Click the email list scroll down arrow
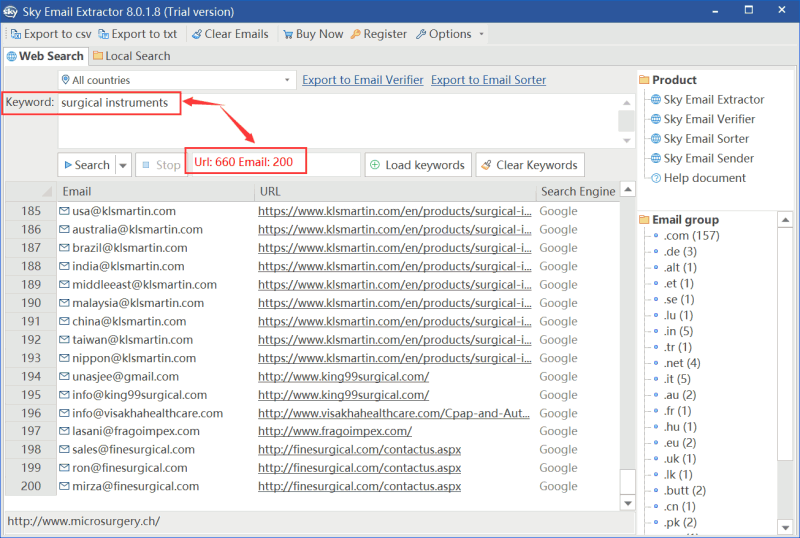Screen dimensions: 800x538 point(628,503)
